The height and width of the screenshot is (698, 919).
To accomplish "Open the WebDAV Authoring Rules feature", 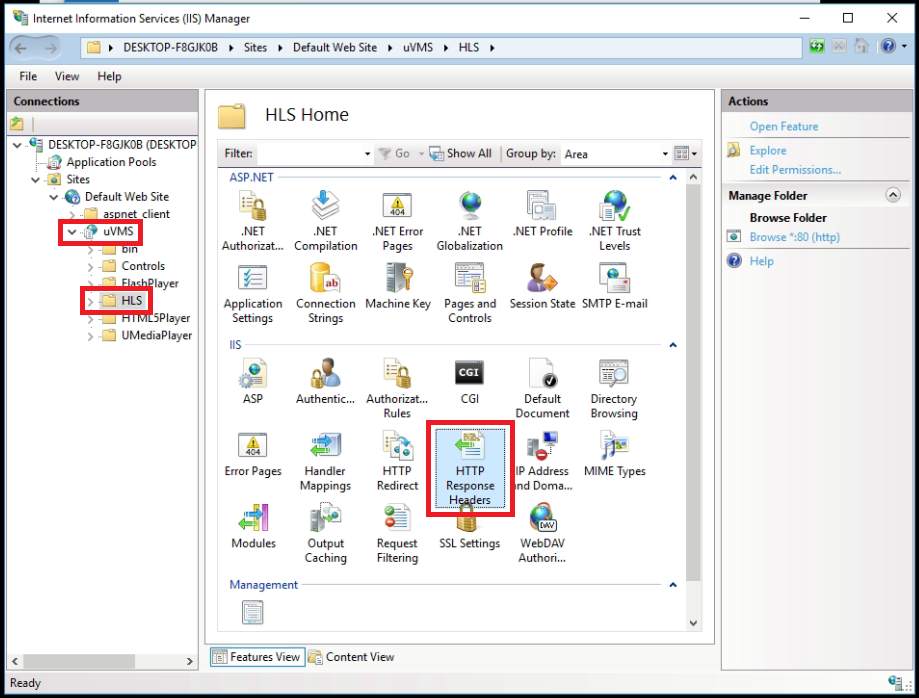I will [542, 533].
